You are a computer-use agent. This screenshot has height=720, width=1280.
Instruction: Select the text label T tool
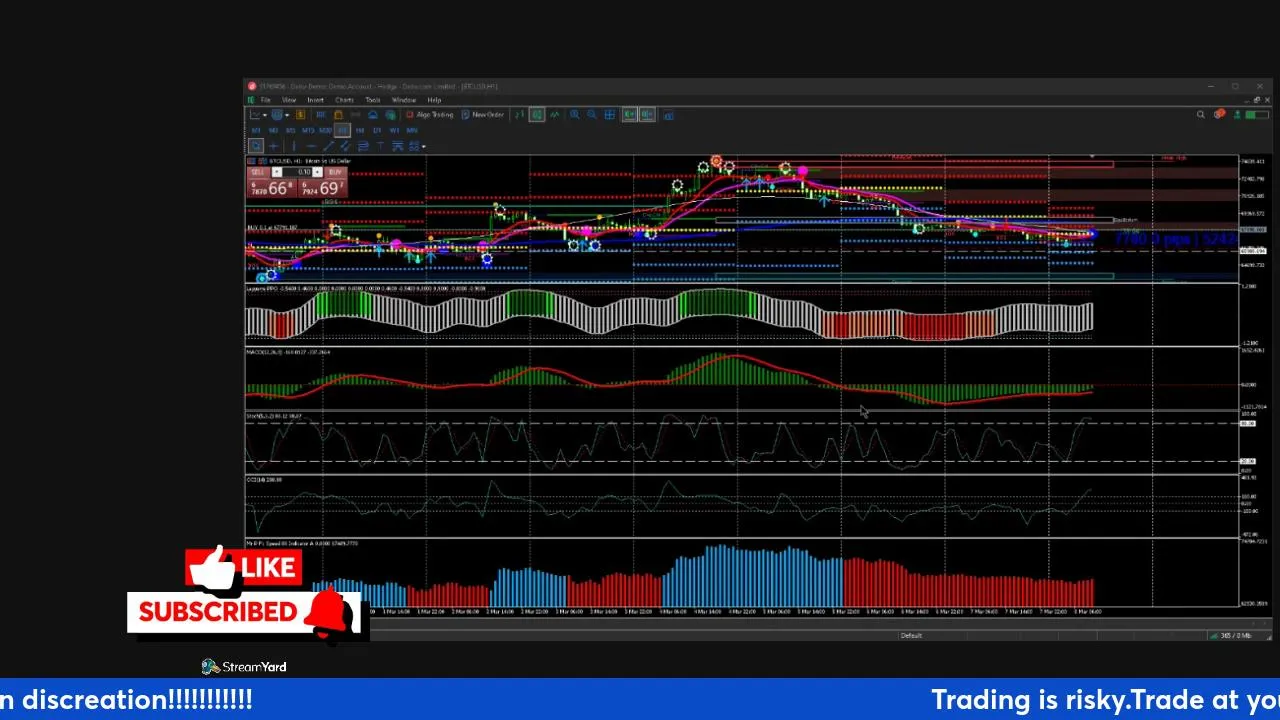[x=380, y=146]
